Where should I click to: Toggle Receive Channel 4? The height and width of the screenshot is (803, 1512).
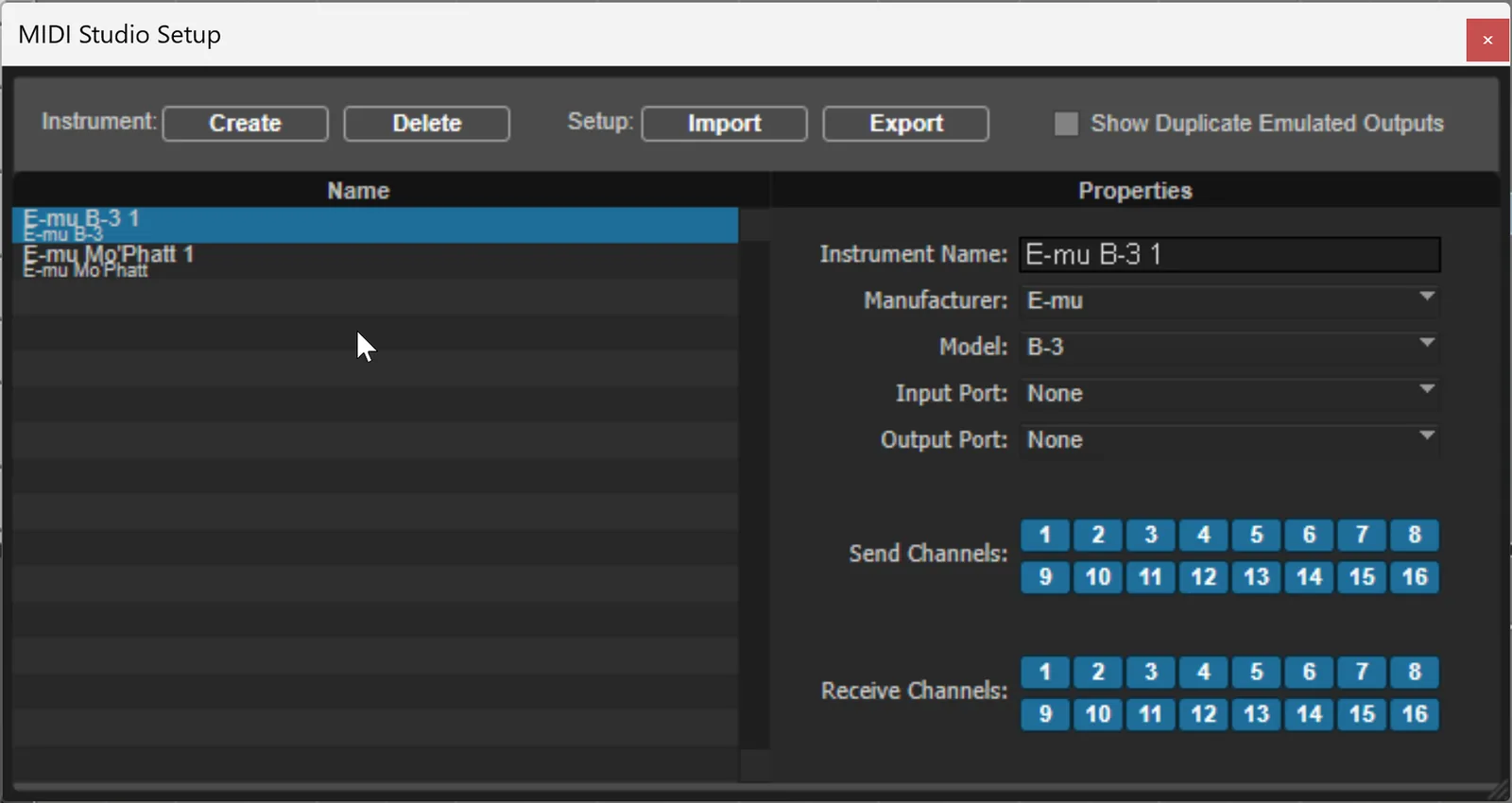coord(1204,672)
